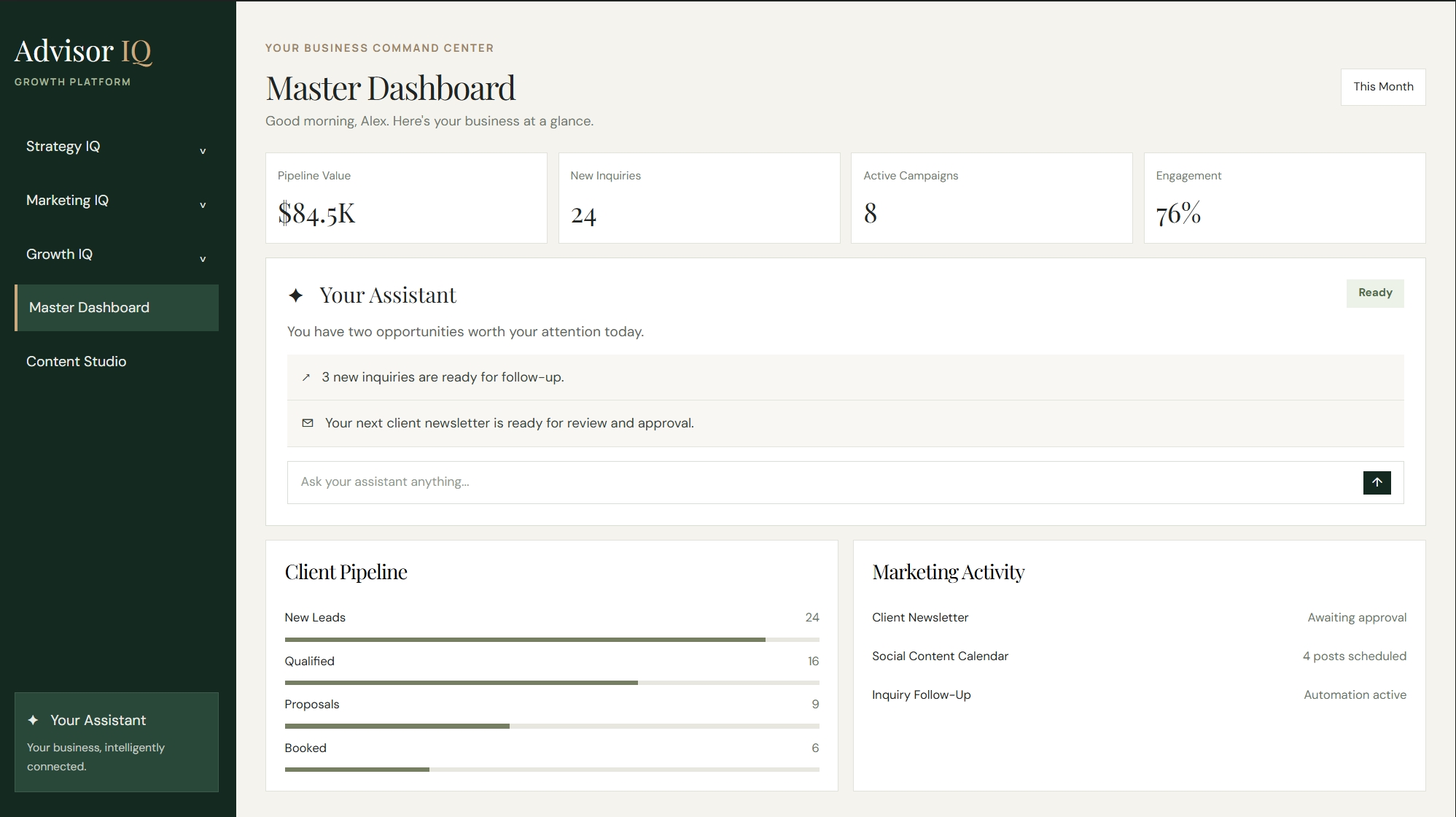This screenshot has width=1456, height=817.
Task: Open the Active Campaigns card
Action: tap(992, 198)
